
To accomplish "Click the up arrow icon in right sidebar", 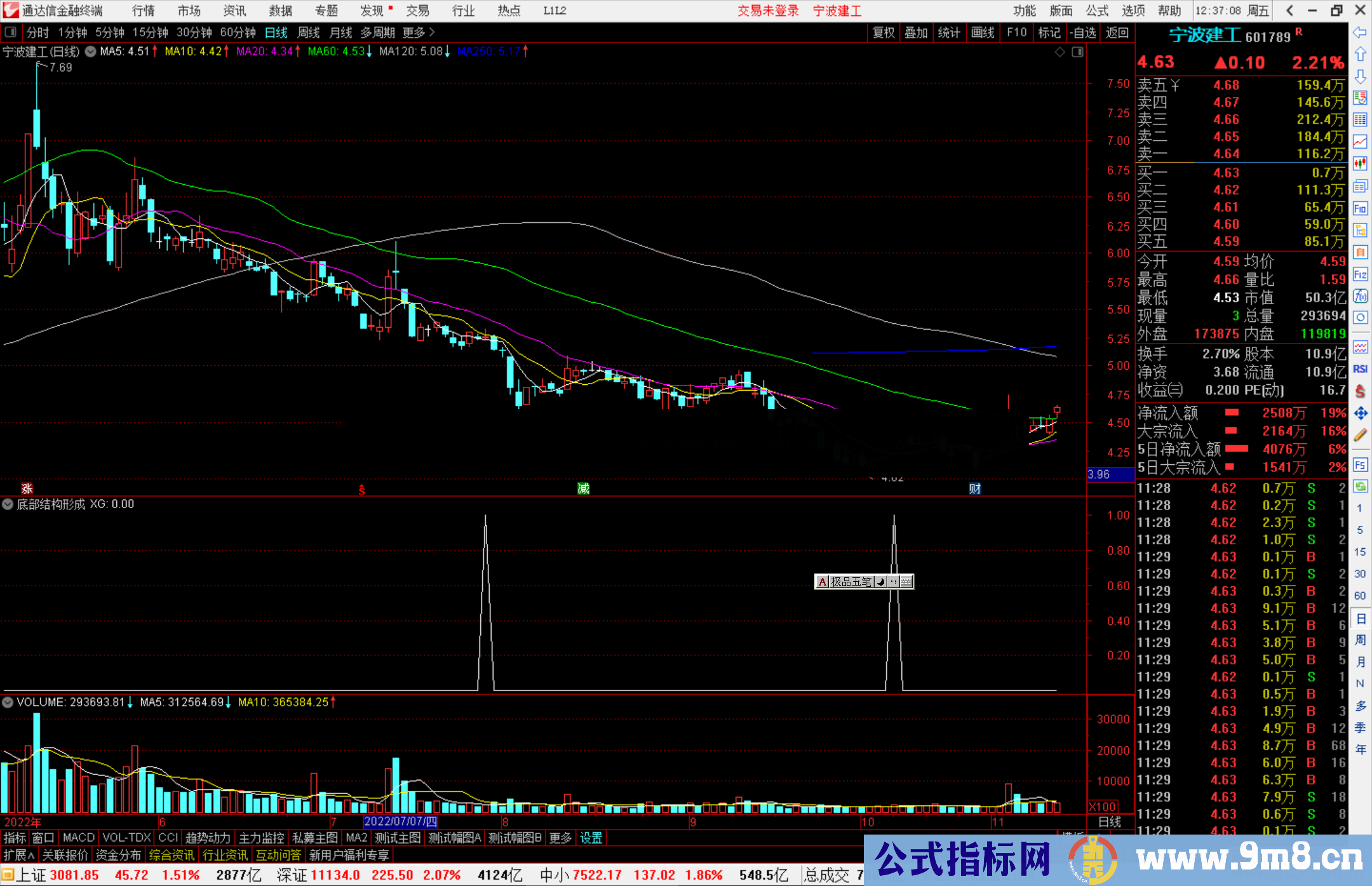I will click(x=1360, y=55).
